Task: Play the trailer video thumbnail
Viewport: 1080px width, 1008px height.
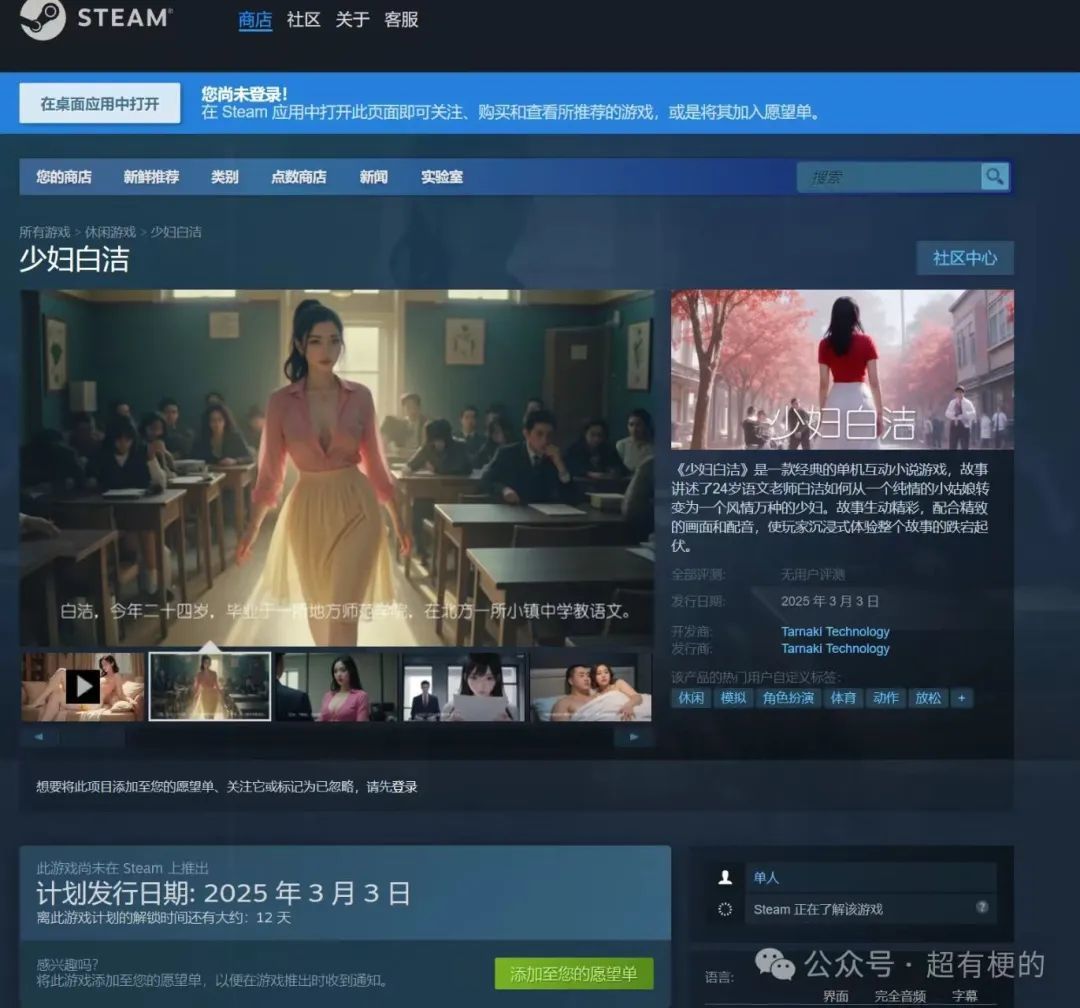Action: (83, 686)
